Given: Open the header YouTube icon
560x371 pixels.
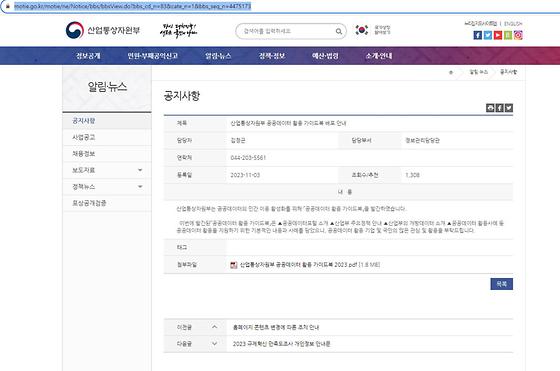Looking at the screenshot, I should click(498, 35).
